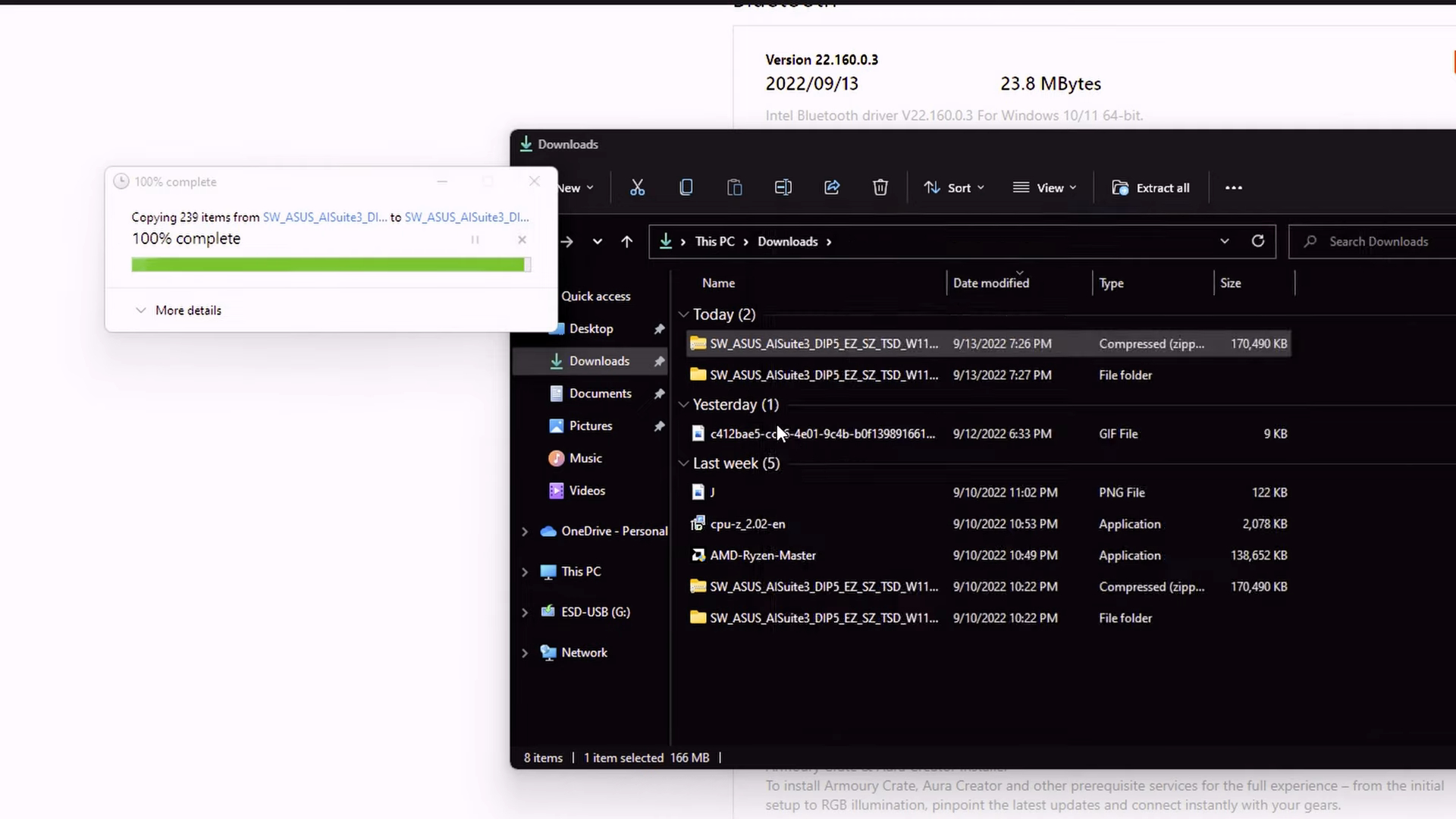Viewport: 1456px width, 819px height.
Task: Expand the ESD-USB (G:) tree node
Action: [524, 612]
